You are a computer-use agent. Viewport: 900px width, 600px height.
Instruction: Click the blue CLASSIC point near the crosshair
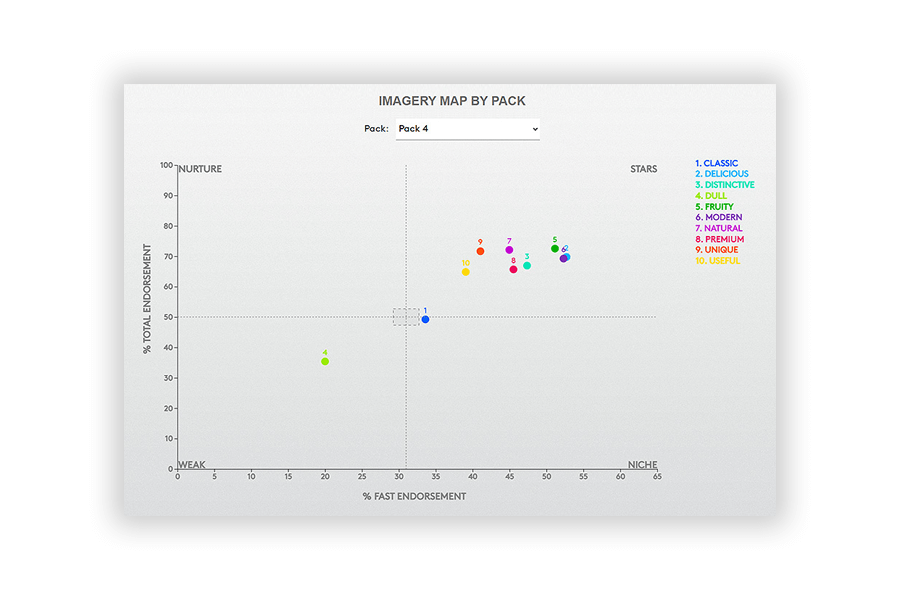[424, 318]
